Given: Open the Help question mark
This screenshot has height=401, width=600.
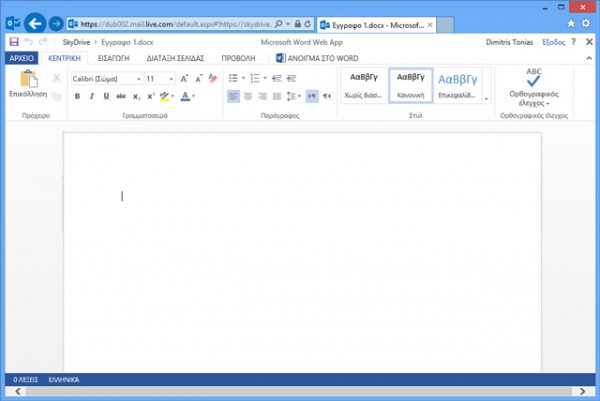Looking at the screenshot, I should click(x=573, y=42).
